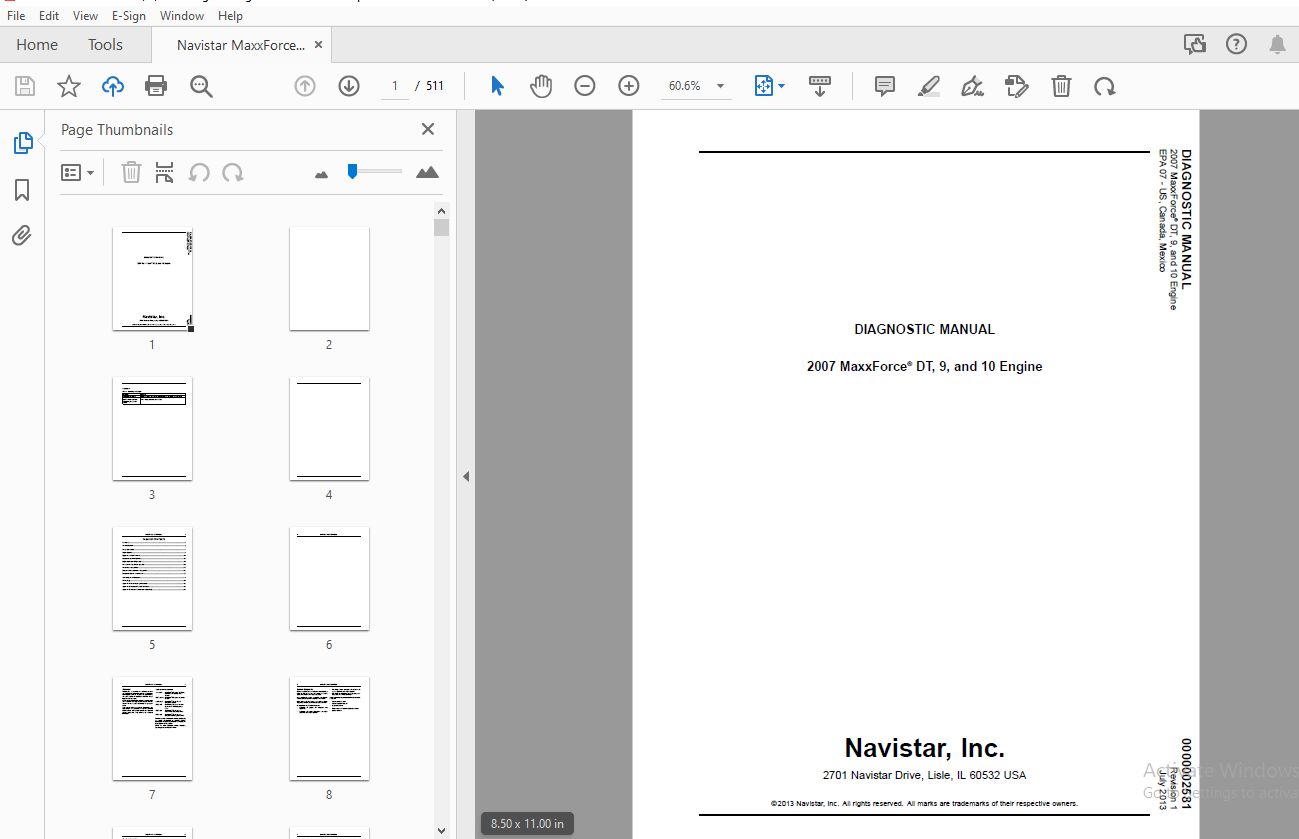Click the thumbnails panel scroll up arrow

click(x=441, y=210)
